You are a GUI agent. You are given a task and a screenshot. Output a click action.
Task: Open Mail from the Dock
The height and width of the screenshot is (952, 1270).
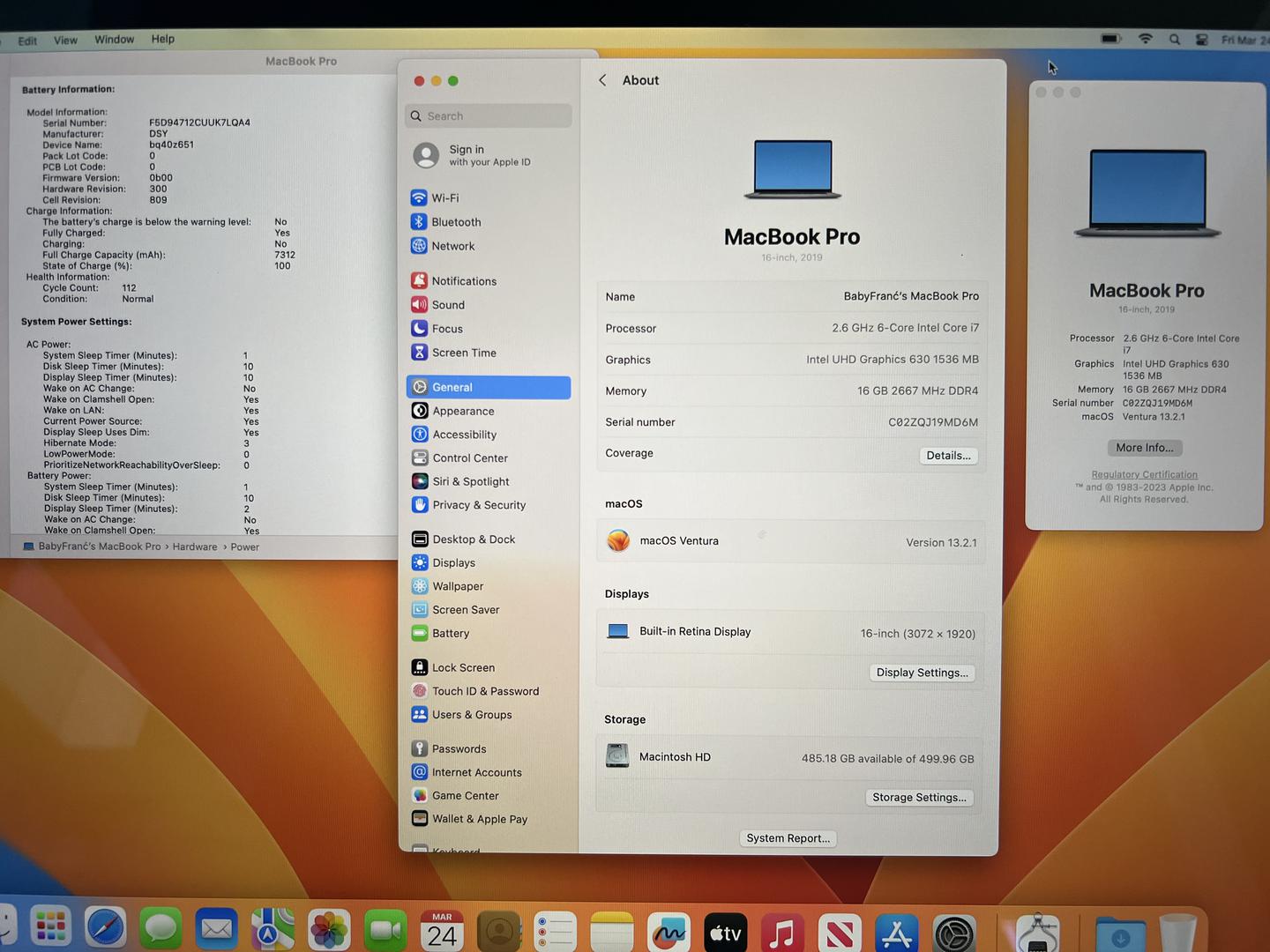click(x=217, y=929)
